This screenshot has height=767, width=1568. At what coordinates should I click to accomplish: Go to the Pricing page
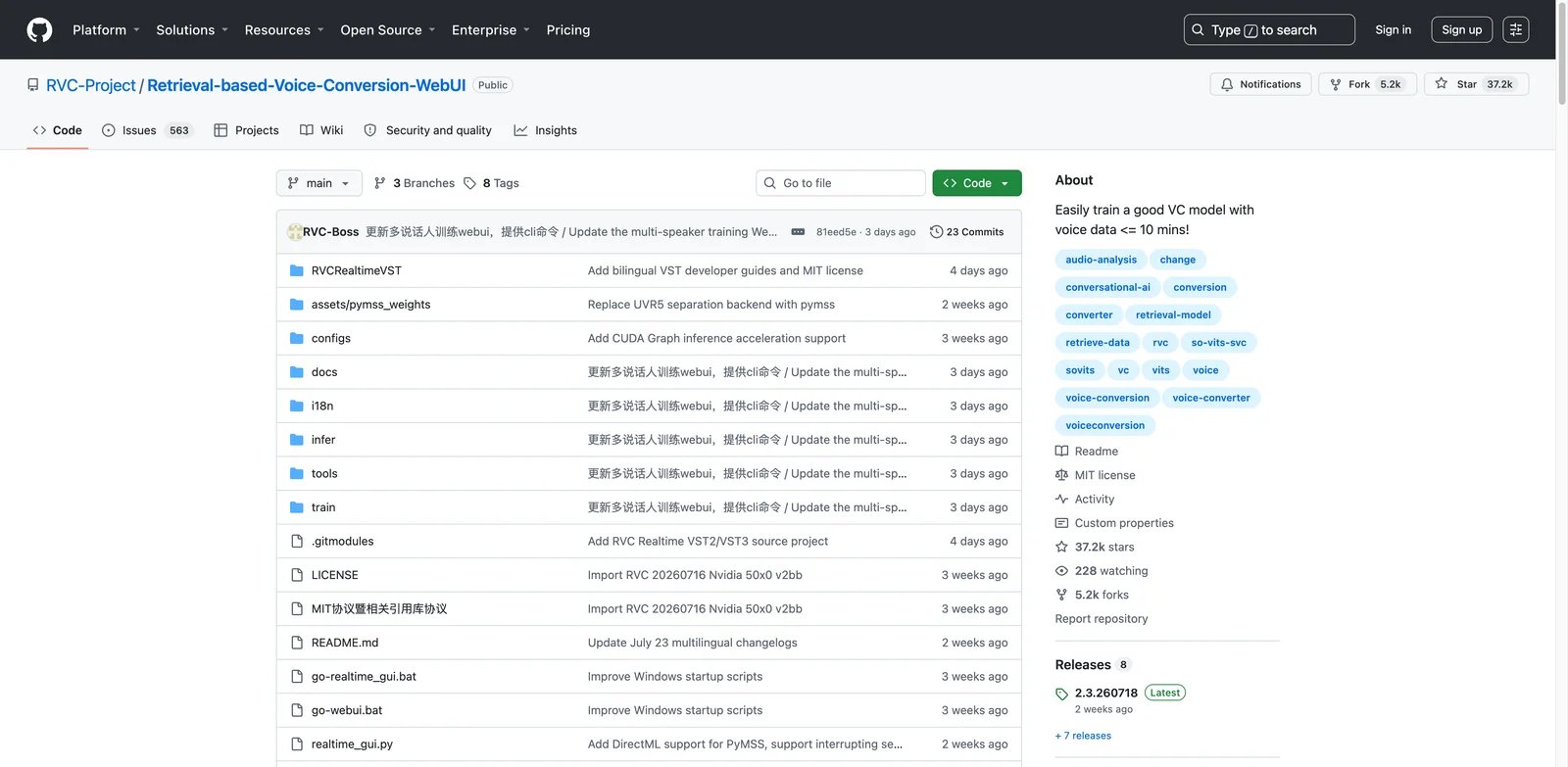(568, 29)
